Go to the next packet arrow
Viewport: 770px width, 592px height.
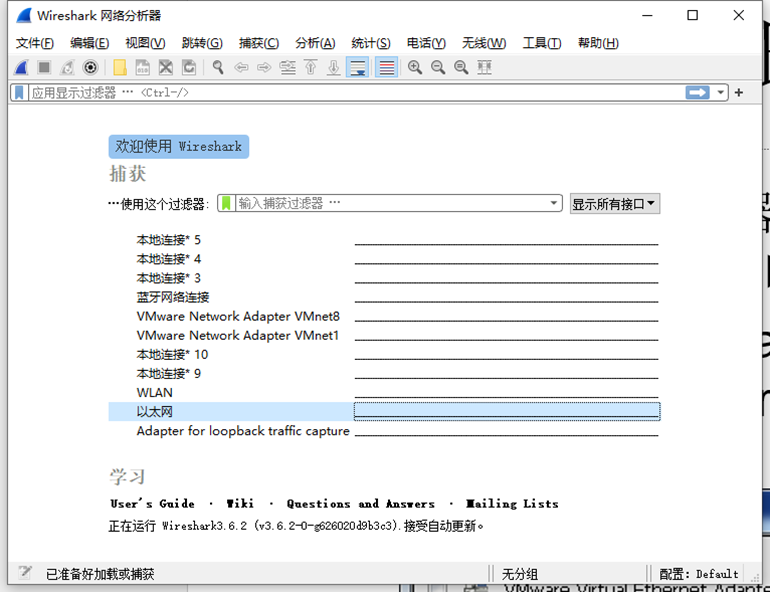(x=264, y=67)
